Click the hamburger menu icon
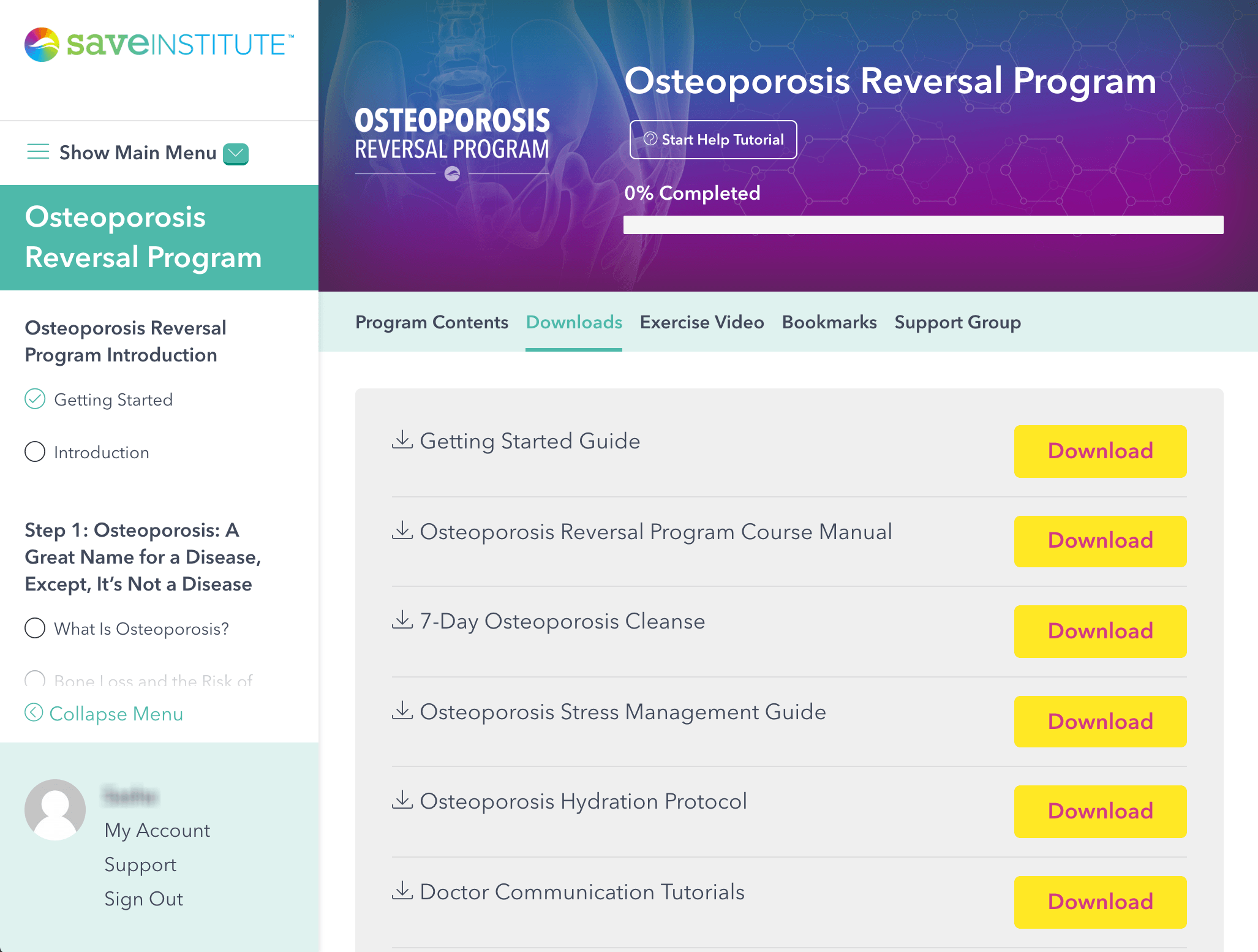Screen dimensions: 1258x952 click(38, 152)
